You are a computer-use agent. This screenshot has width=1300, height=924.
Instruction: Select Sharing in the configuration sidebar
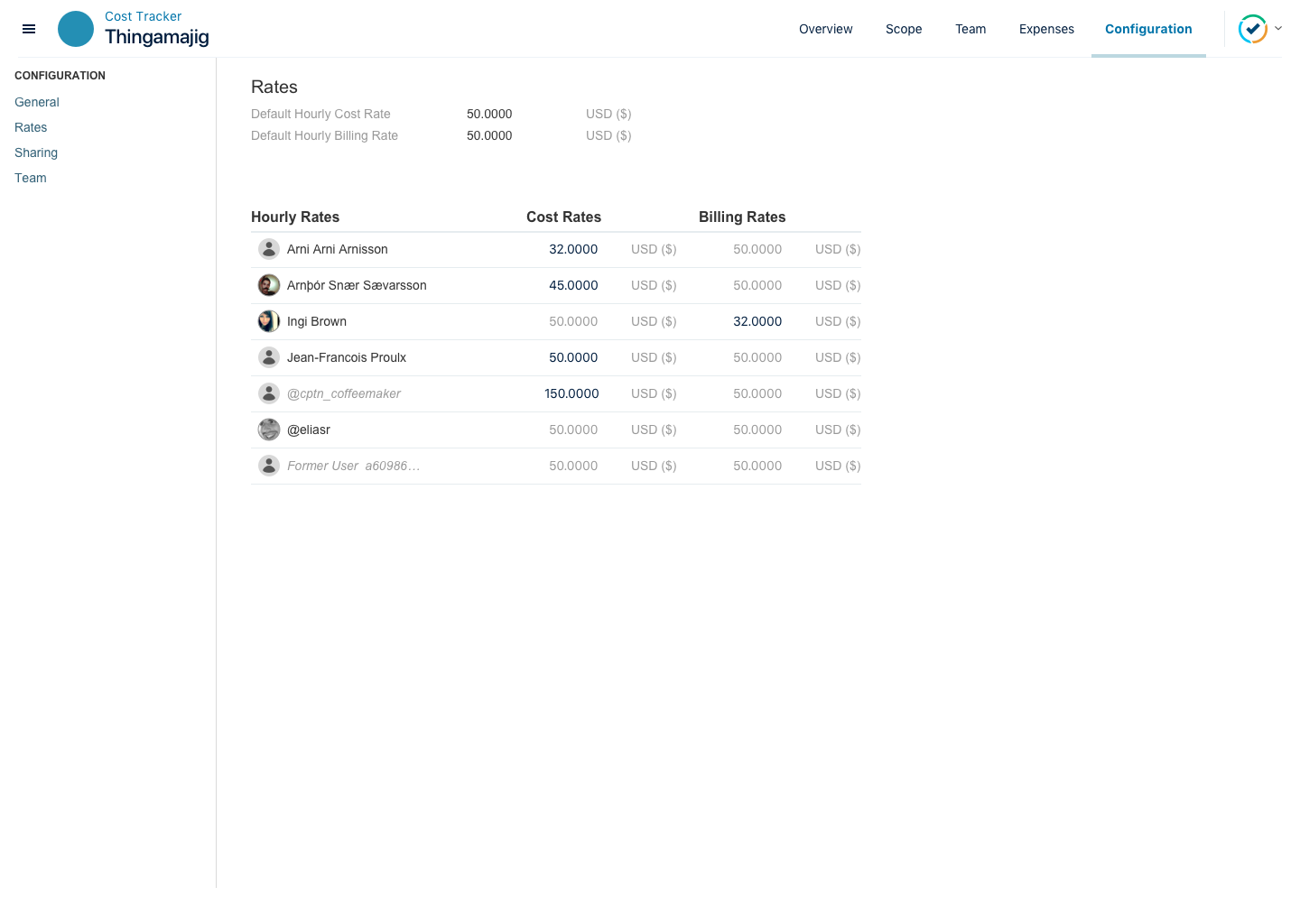[x=36, y=152]
